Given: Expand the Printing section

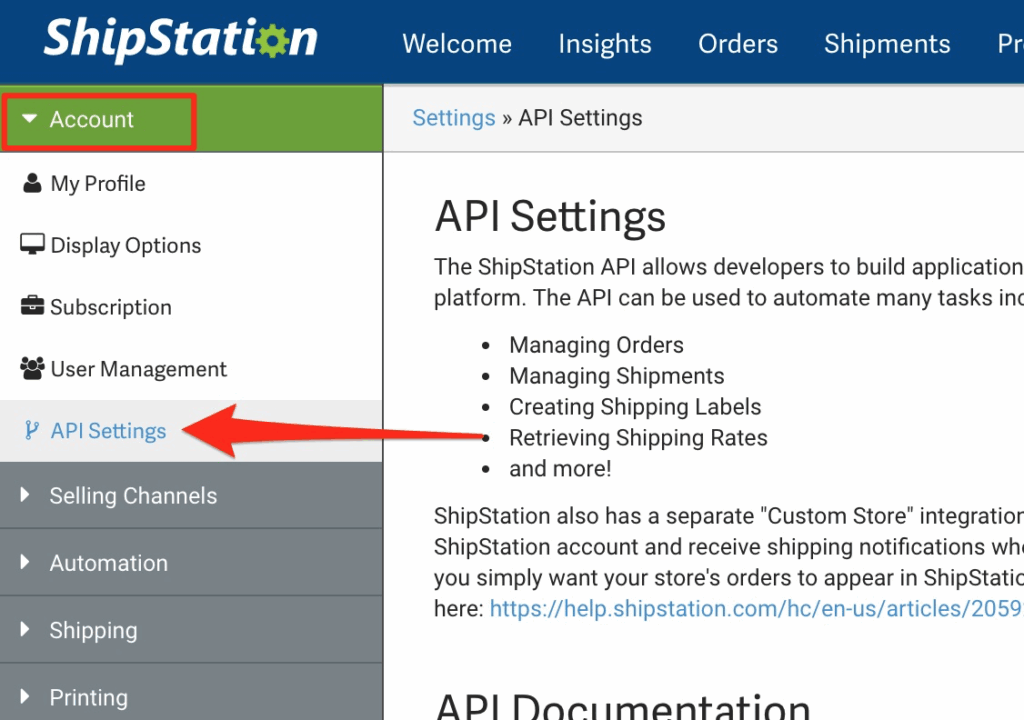Looking at the screenshot, I should [27, 697].
